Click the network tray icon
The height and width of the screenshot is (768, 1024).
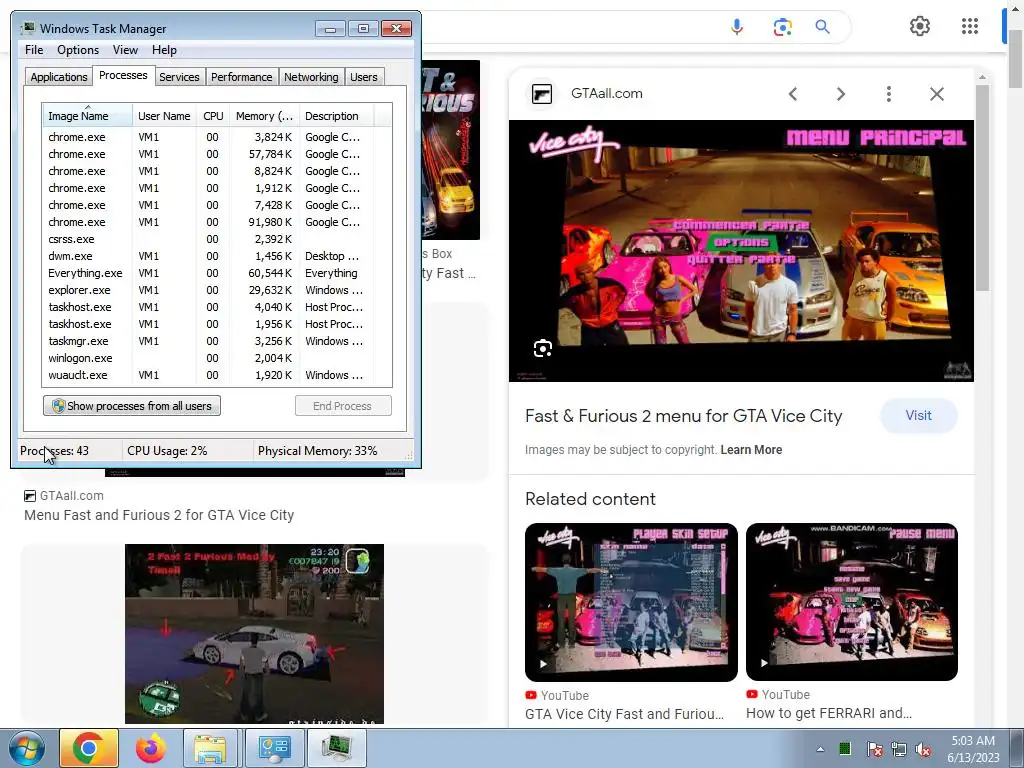[x=899, y=749]
